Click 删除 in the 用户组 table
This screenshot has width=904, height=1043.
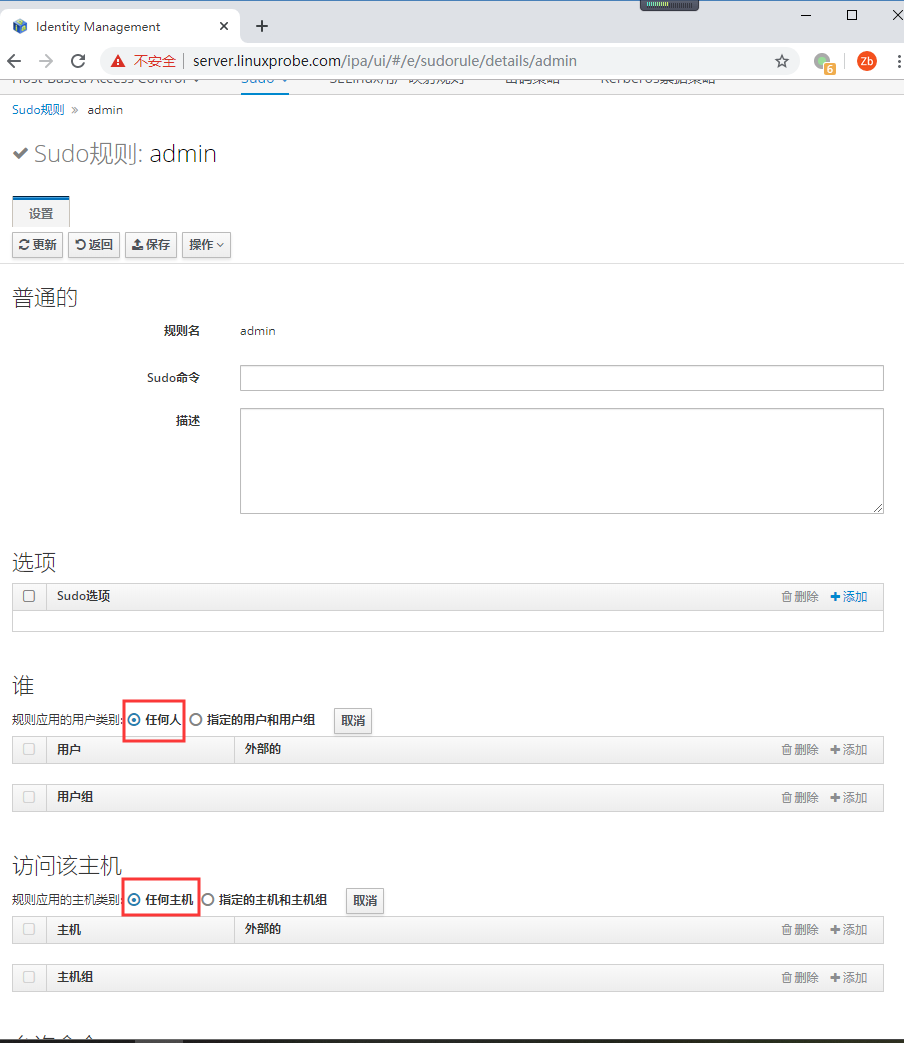point(800,798)
